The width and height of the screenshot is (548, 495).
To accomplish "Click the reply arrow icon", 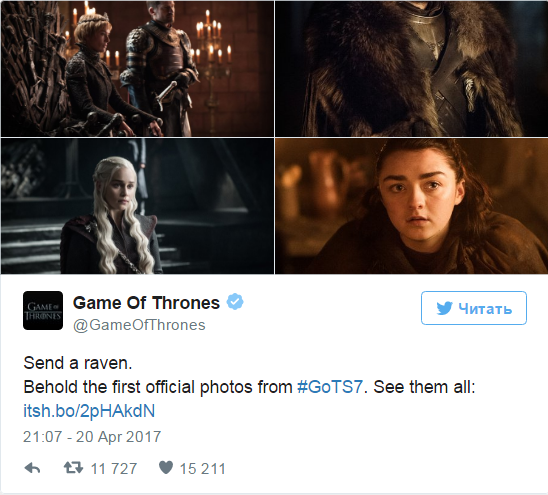I will (32, 468).
